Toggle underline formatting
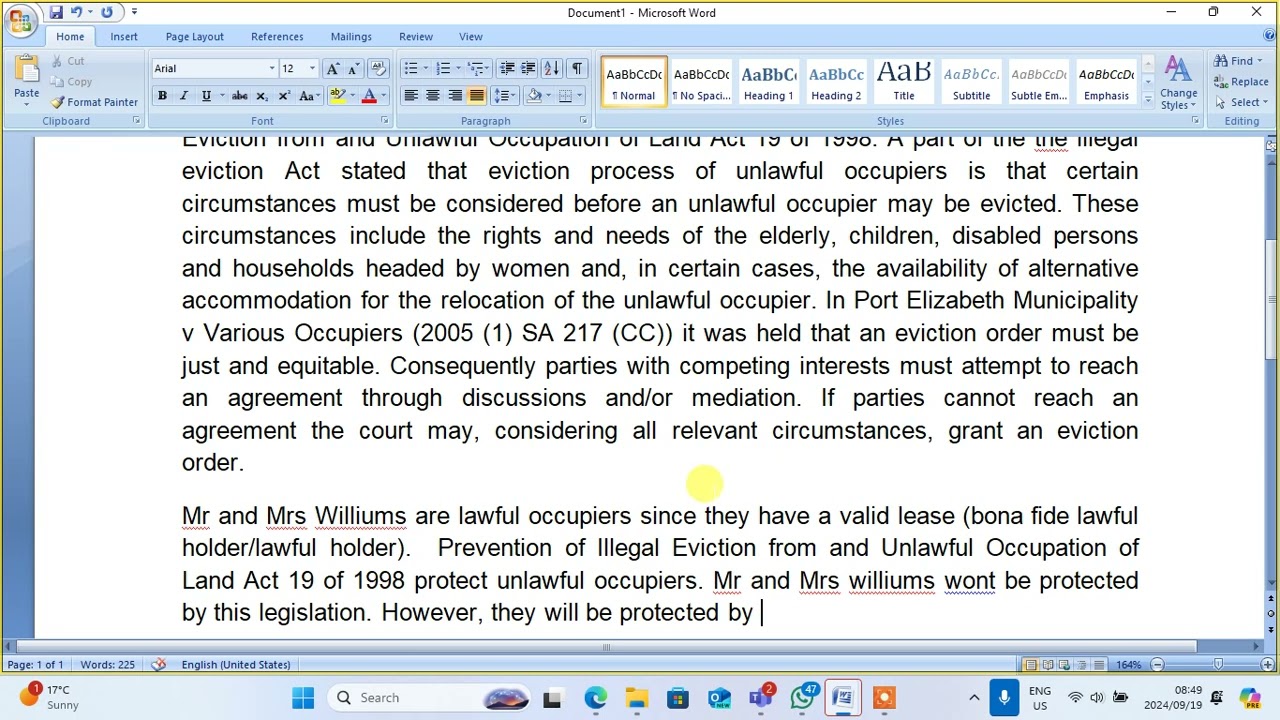 (206, 96)
